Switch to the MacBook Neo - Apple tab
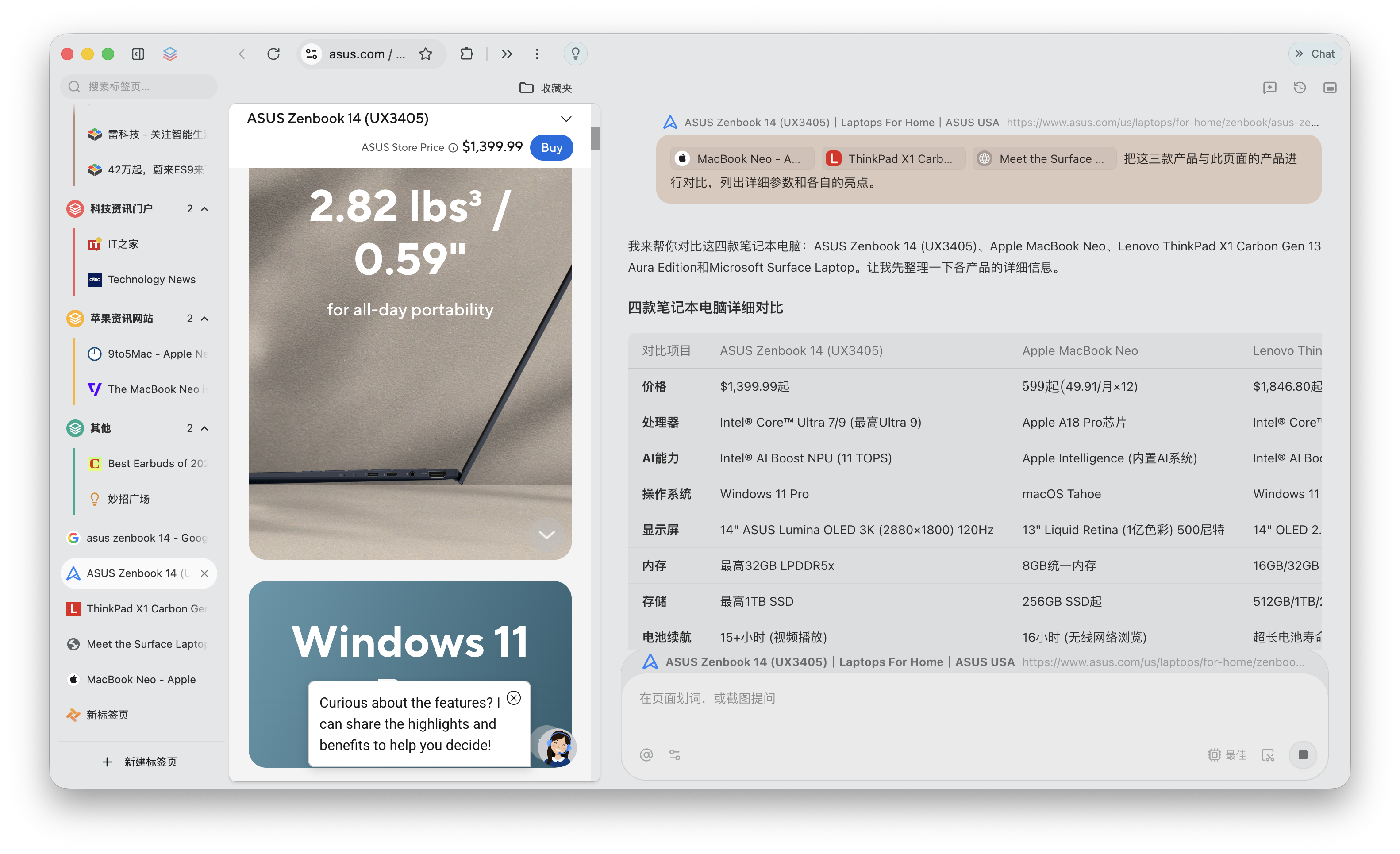 coord(141,680)
